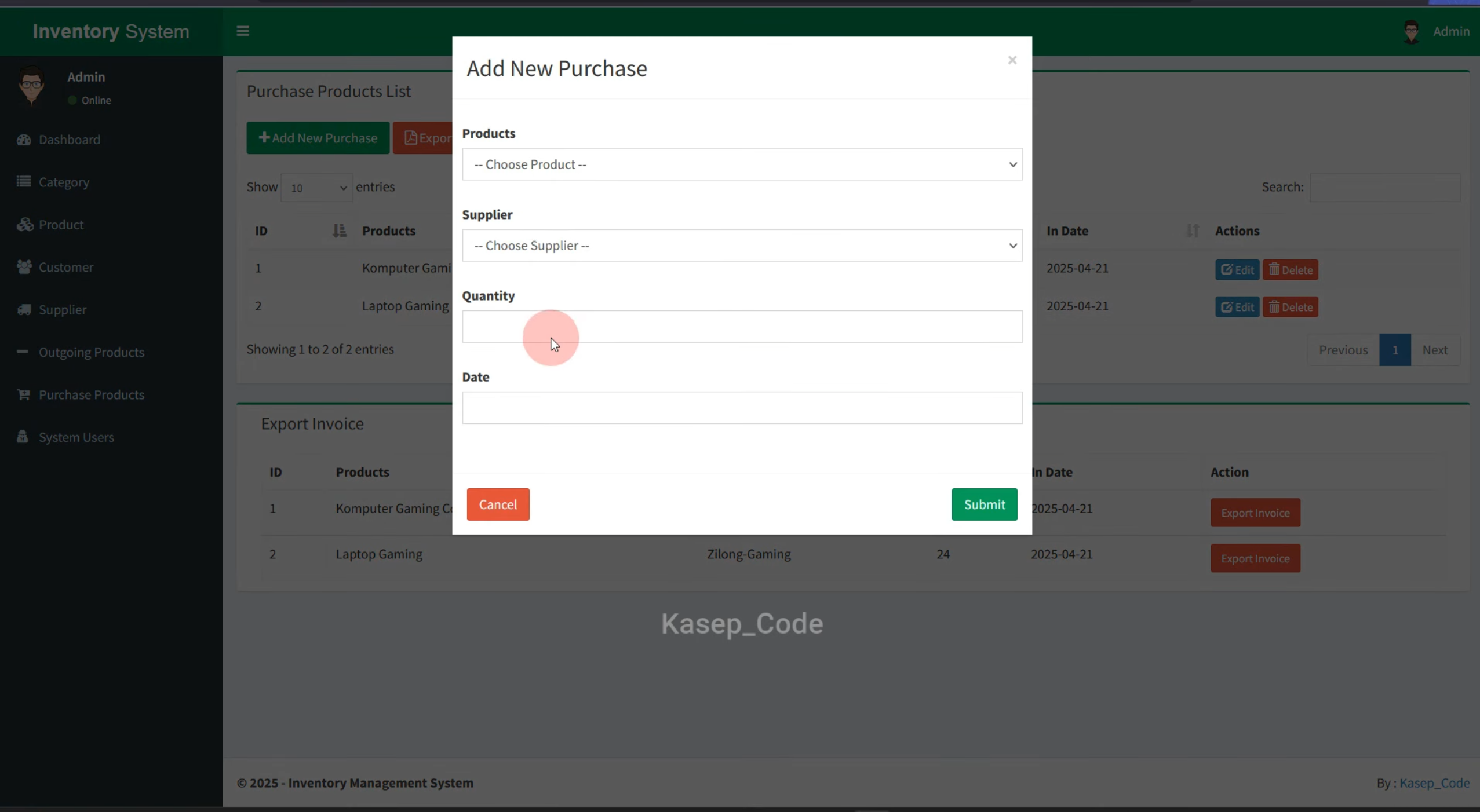
Task: Delete the Laptop Gaming purchase row
Action: point(1290,307)
